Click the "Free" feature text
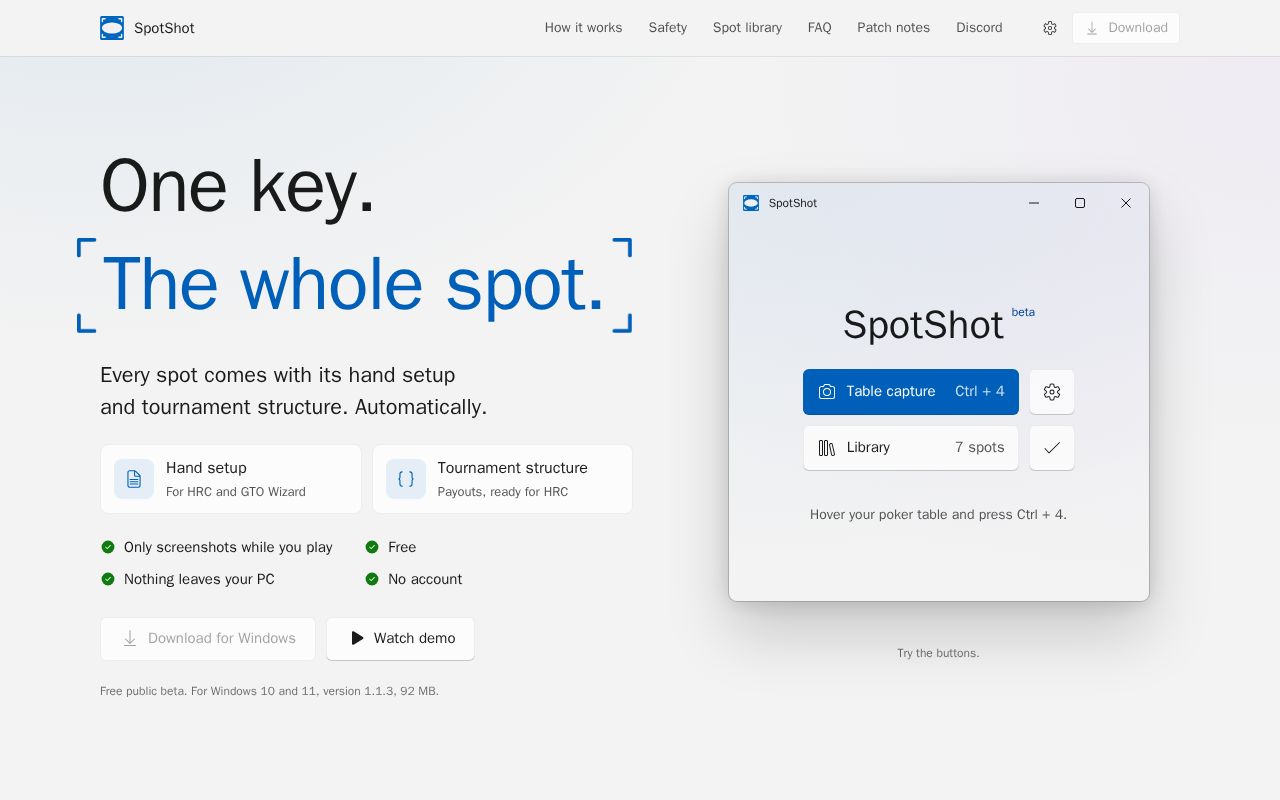 (402, 547)
